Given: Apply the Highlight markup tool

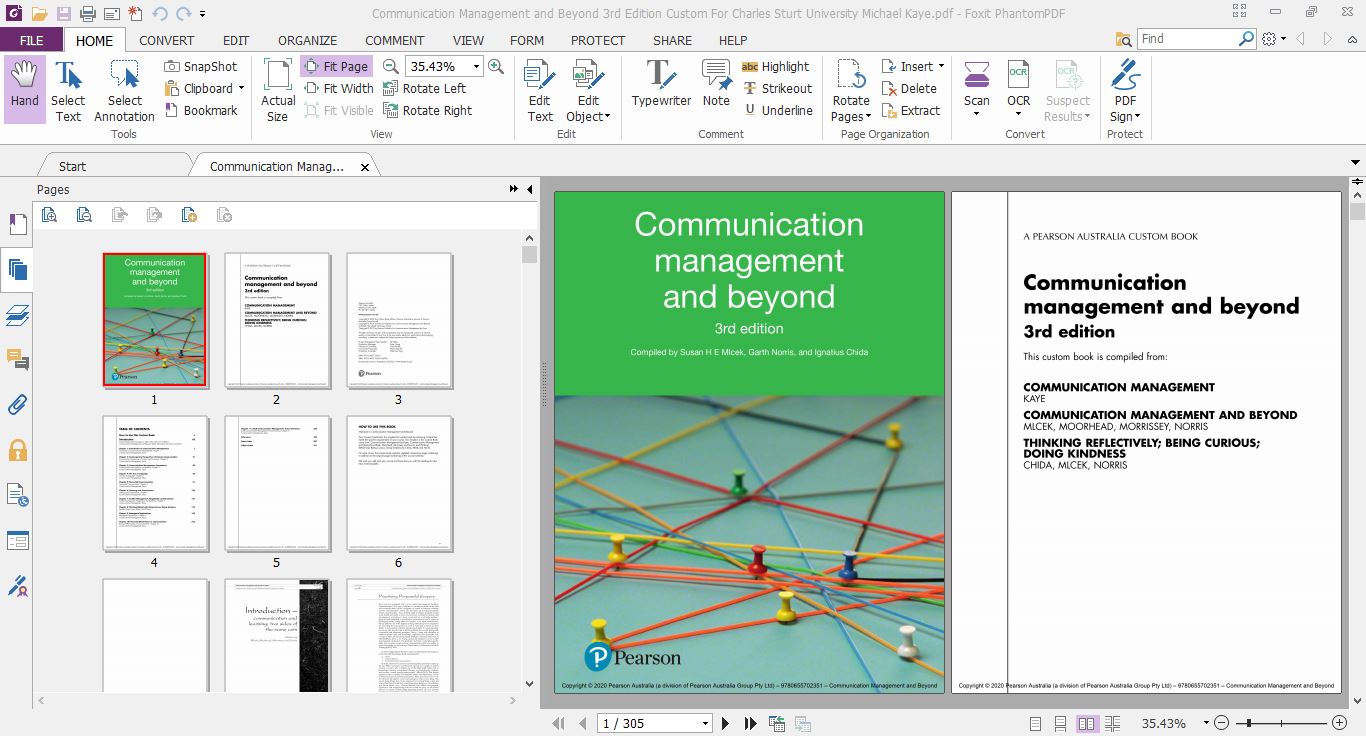Looking at the screenshot, I should (x=776, y=66).
